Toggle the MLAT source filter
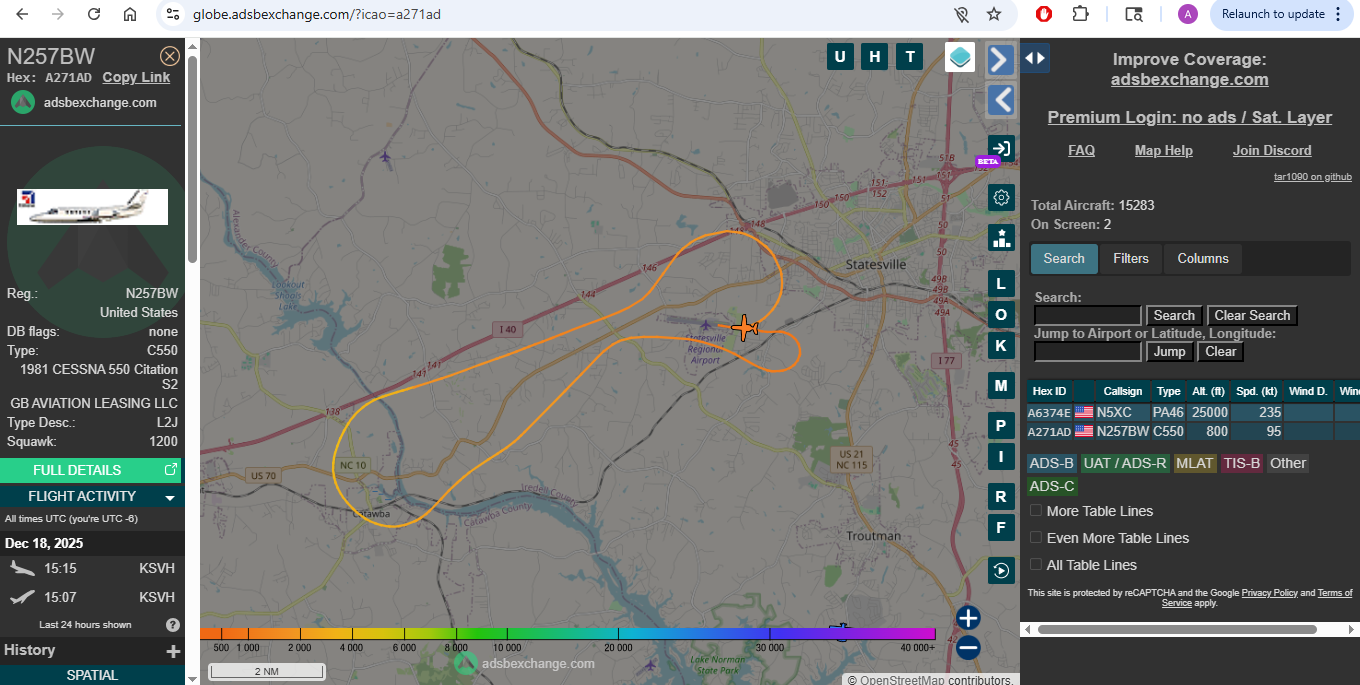1360x685 pixels. [1194, 463]
